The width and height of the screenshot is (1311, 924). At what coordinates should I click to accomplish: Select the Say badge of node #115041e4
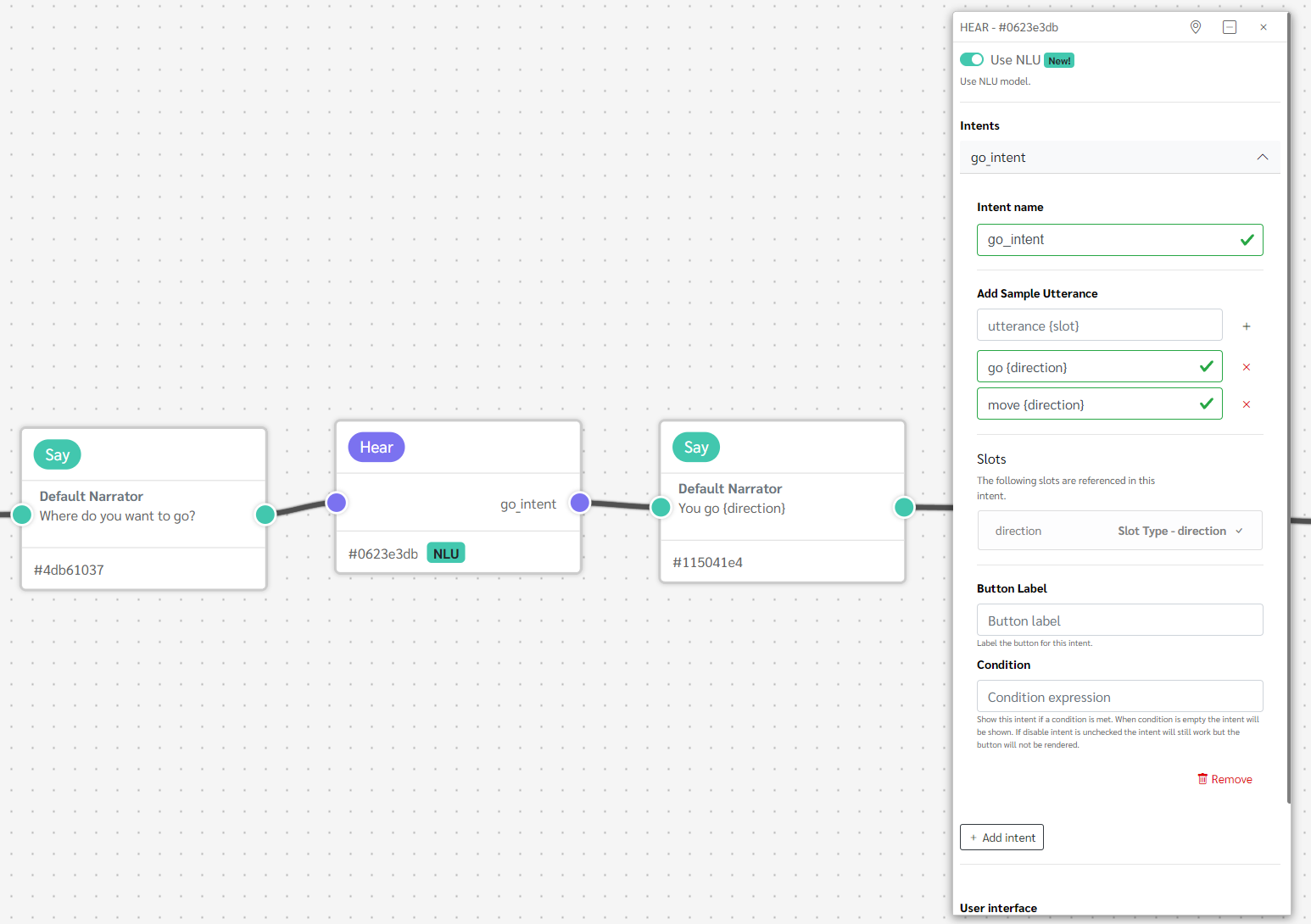[x=696, y=447]
